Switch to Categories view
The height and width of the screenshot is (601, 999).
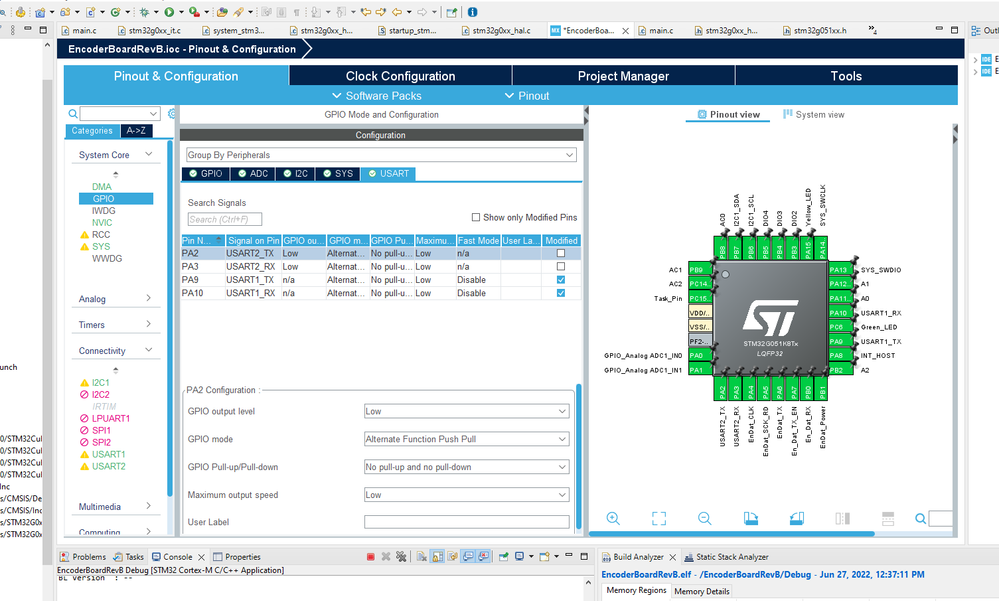coord(92,131)
